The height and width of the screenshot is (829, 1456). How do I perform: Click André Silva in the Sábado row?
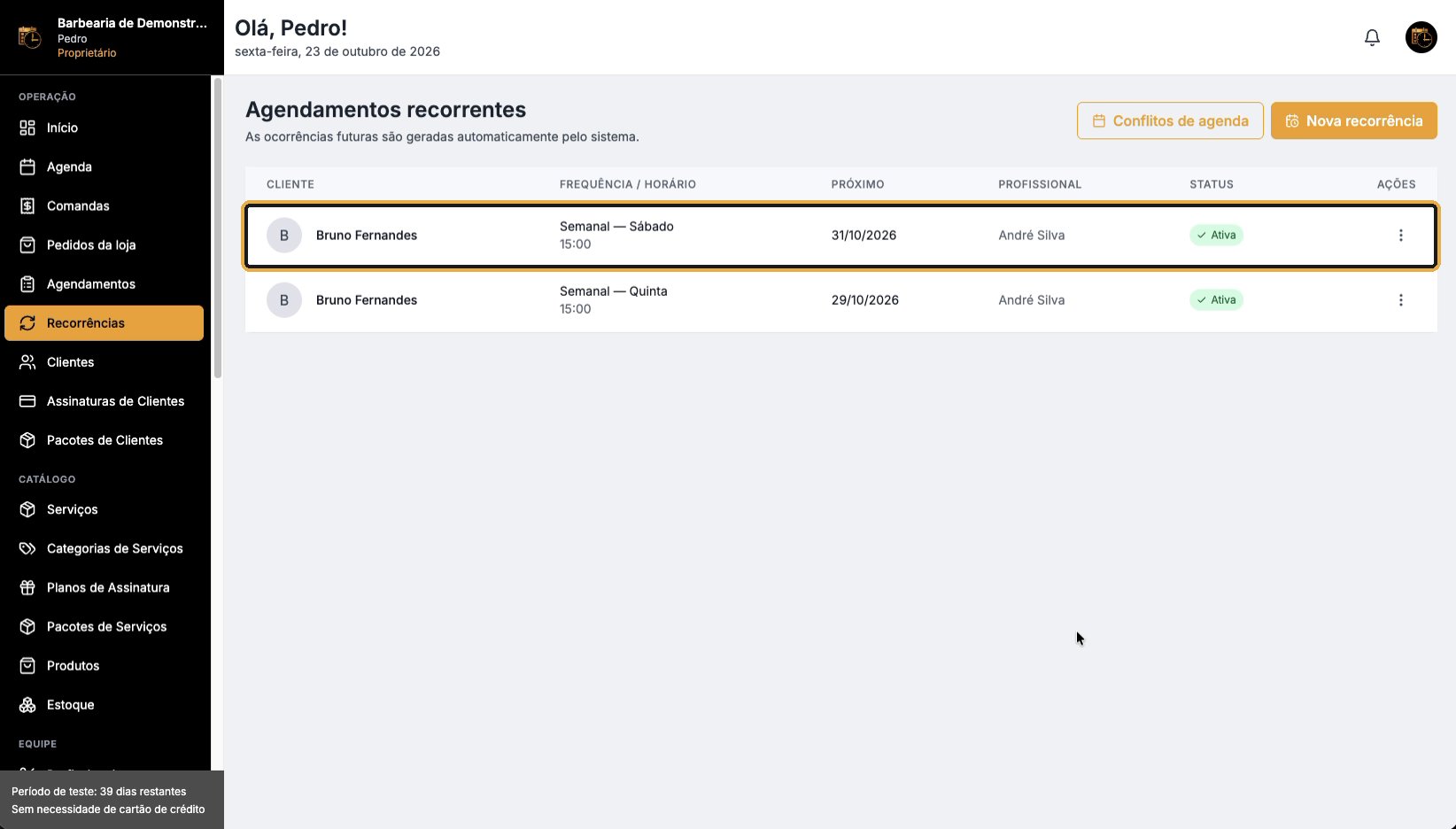click(x=1031, y=235)
